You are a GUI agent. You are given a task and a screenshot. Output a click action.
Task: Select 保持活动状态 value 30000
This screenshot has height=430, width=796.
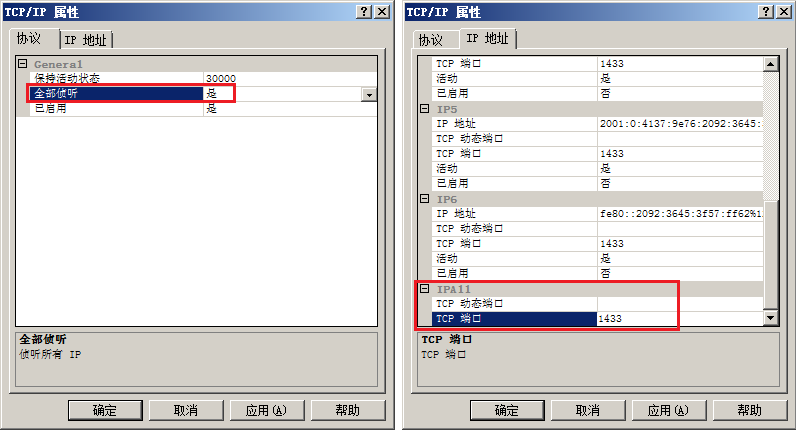(x=290, y=78)
